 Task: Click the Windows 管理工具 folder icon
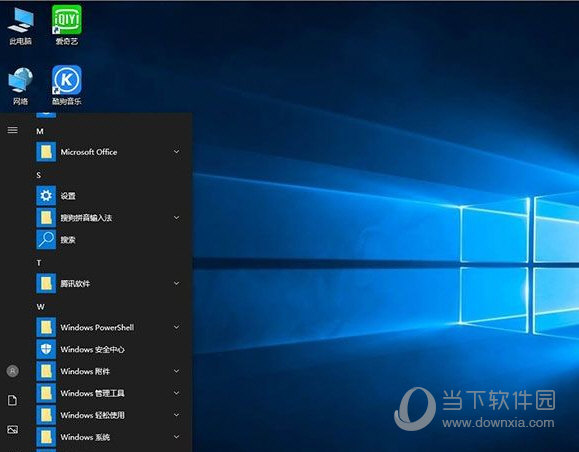[46, 393]
